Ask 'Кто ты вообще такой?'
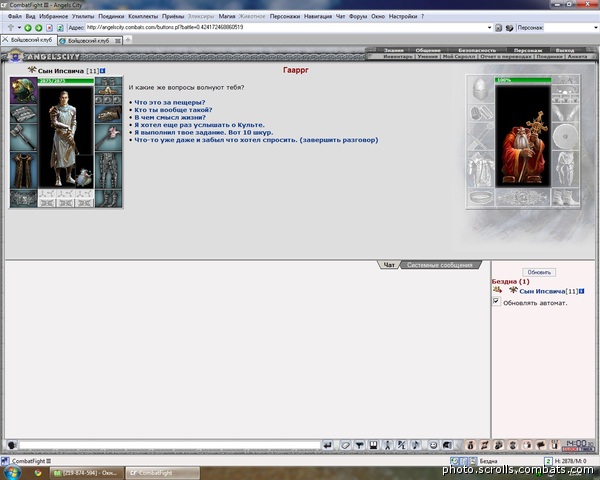This screenshot has height=480, width=600. point(173,110)
